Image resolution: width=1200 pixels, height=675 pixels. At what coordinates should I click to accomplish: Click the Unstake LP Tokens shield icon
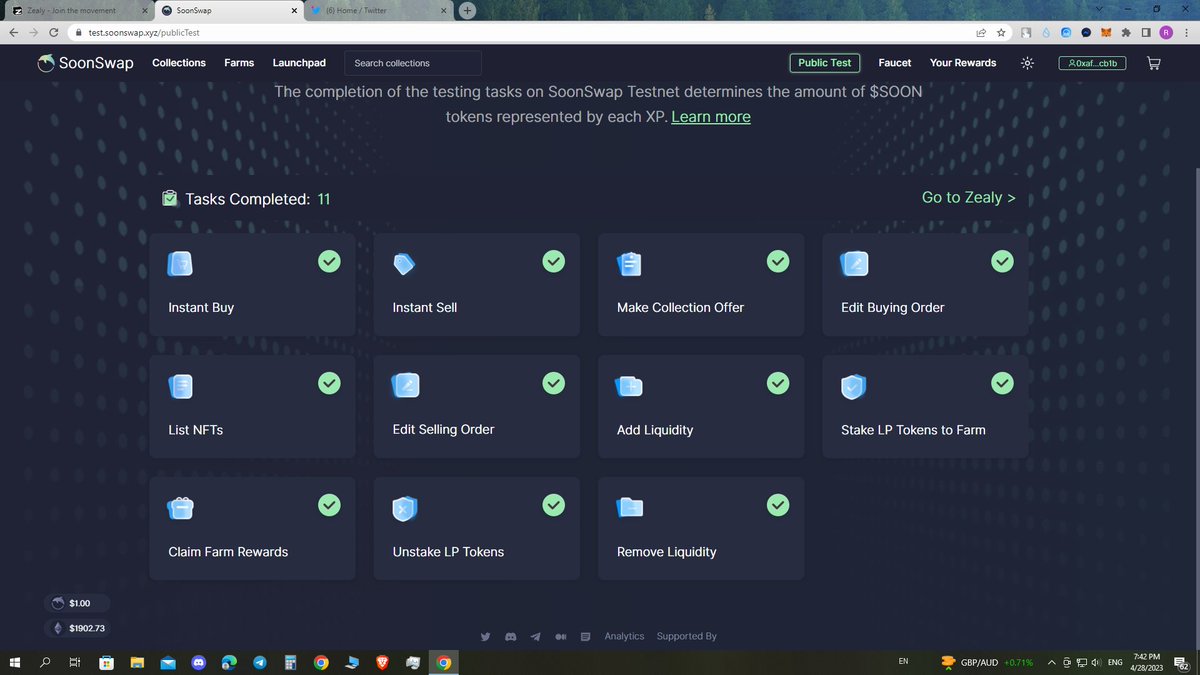[x=404, y=508]
